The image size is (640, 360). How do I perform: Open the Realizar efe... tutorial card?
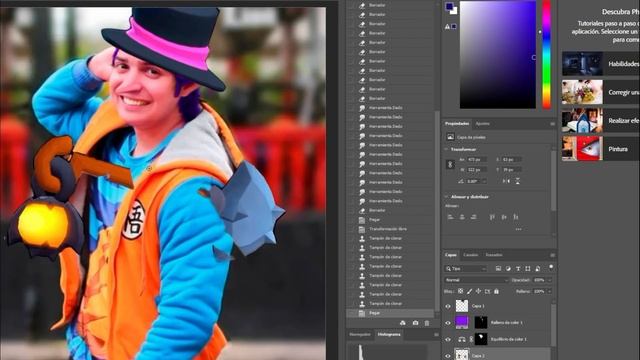click(x=600, y=120)
